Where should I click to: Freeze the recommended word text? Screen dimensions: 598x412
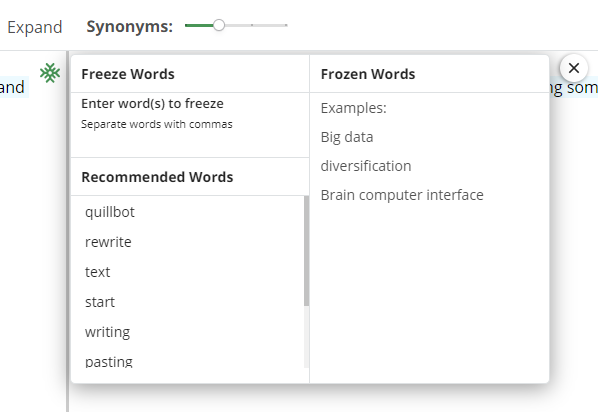click(98, 272)
